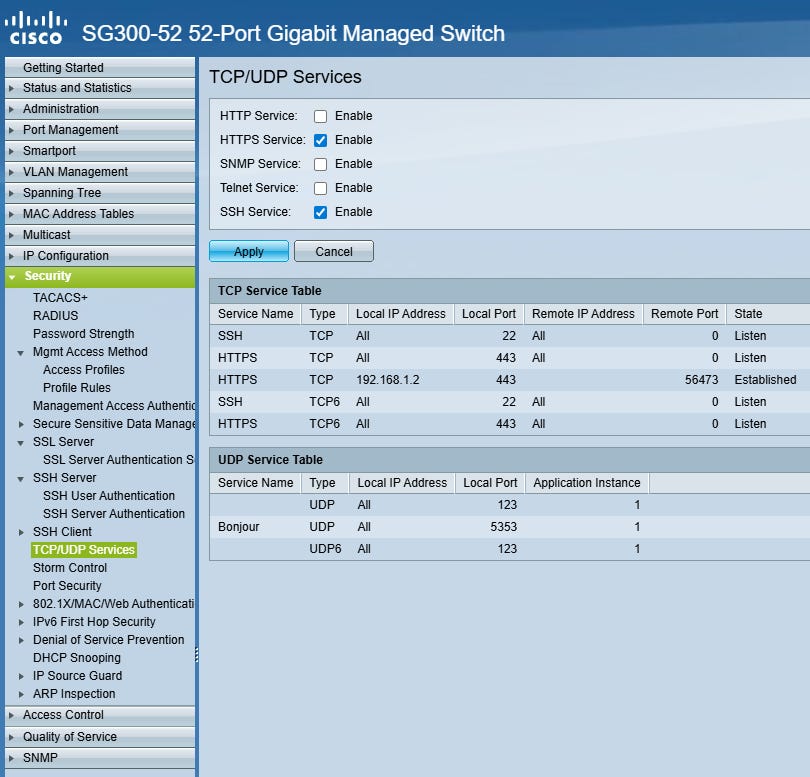Open SSH Server Authentication page
The image size is (810, 777).
[x=114, y=514]
